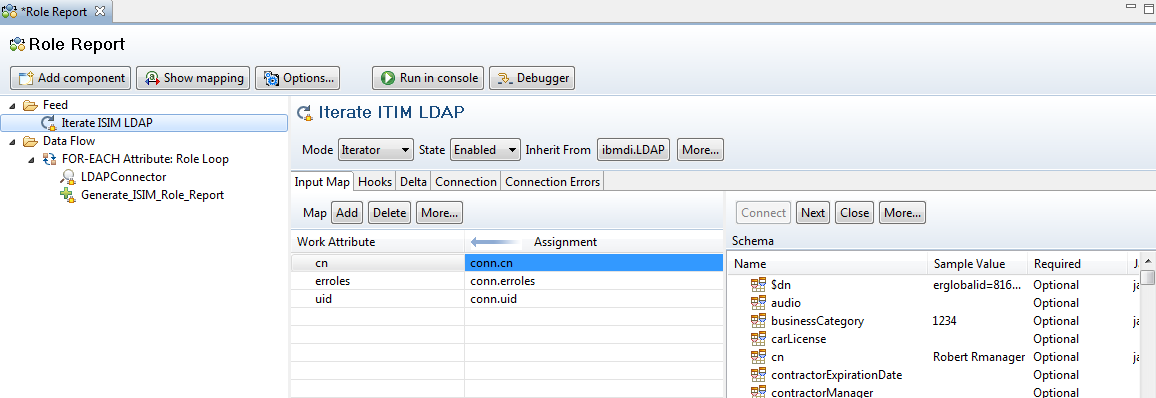Viewport: 1156px width, 398px height.
Task: Open Show mapping view
Action: coord(193,77)
